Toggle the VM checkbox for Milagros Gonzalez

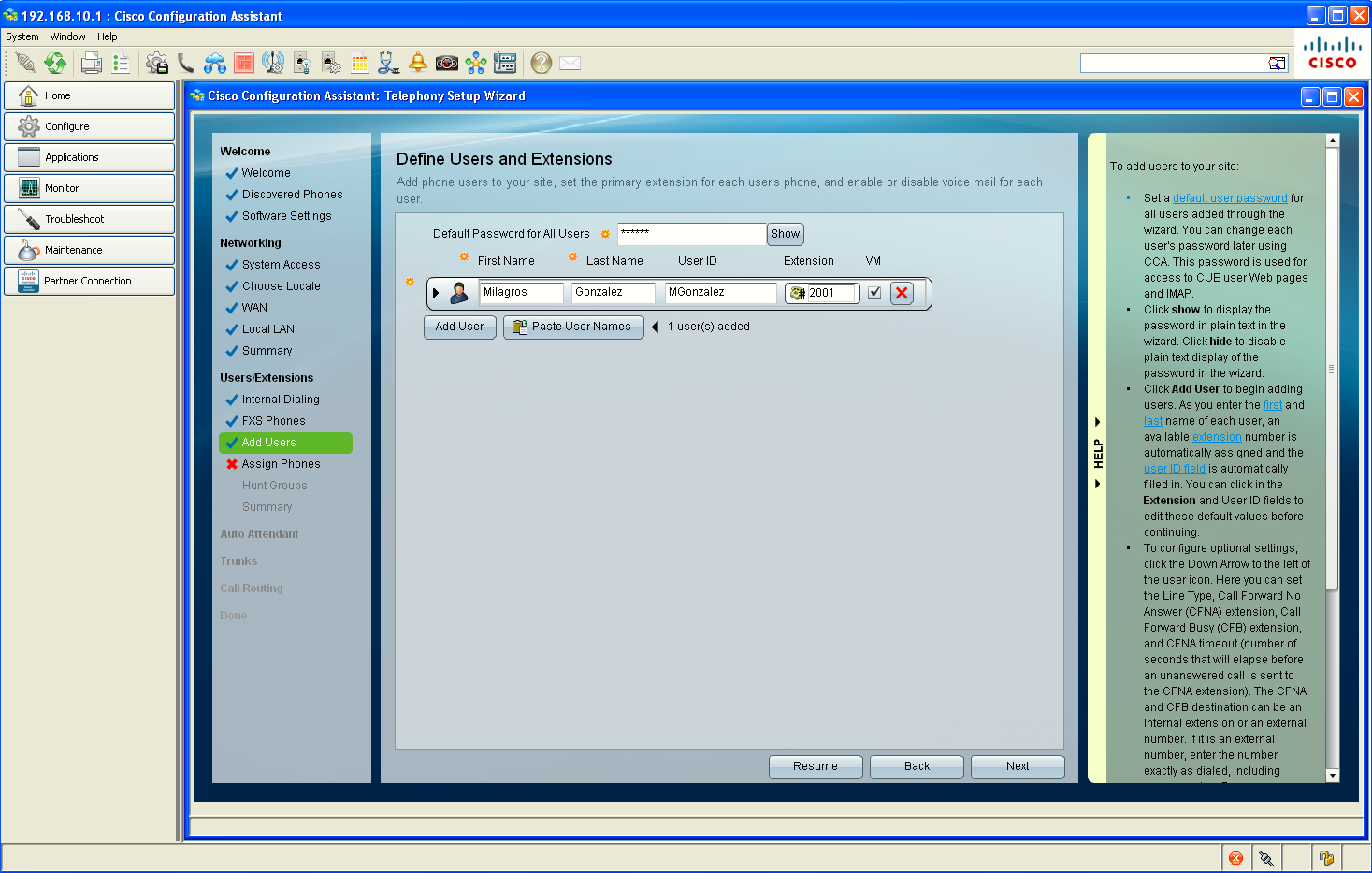874,293
